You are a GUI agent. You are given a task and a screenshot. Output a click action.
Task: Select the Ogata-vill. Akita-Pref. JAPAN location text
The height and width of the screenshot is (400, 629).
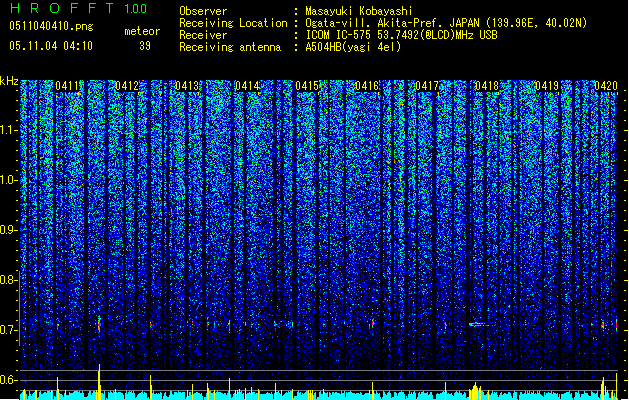pyautogui.click(x=446, y=23)
